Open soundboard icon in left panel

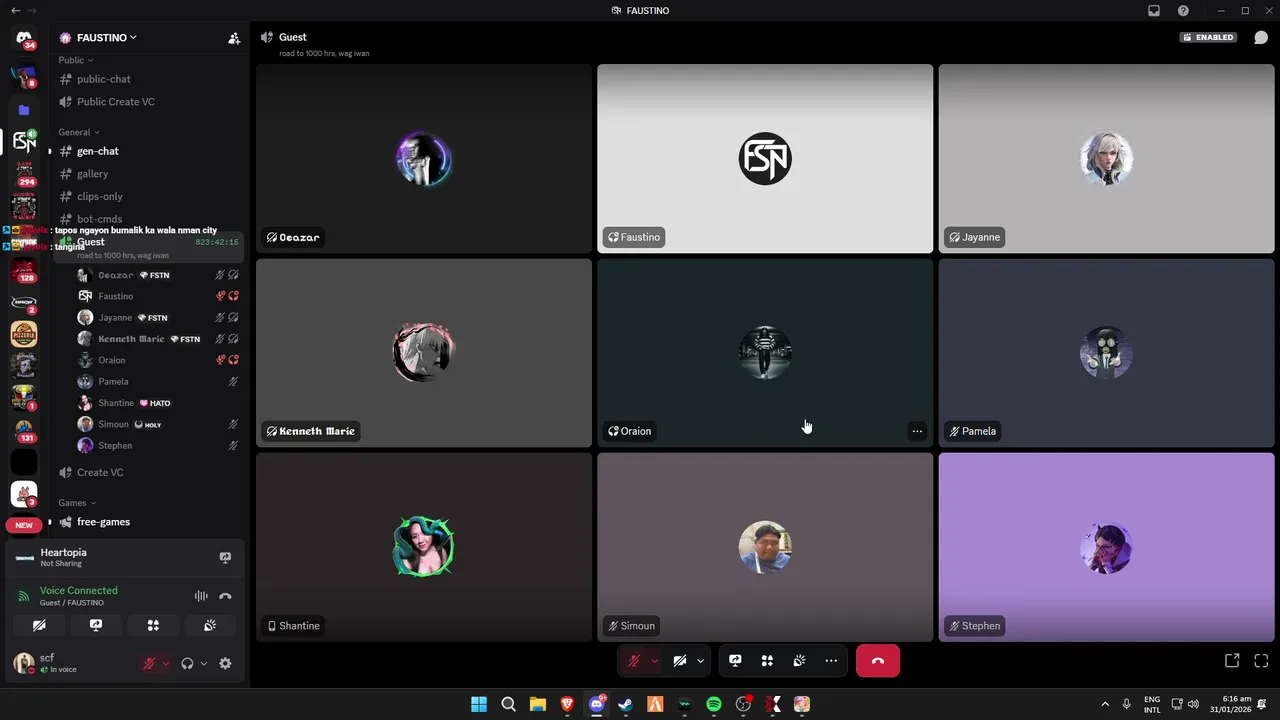210,625
